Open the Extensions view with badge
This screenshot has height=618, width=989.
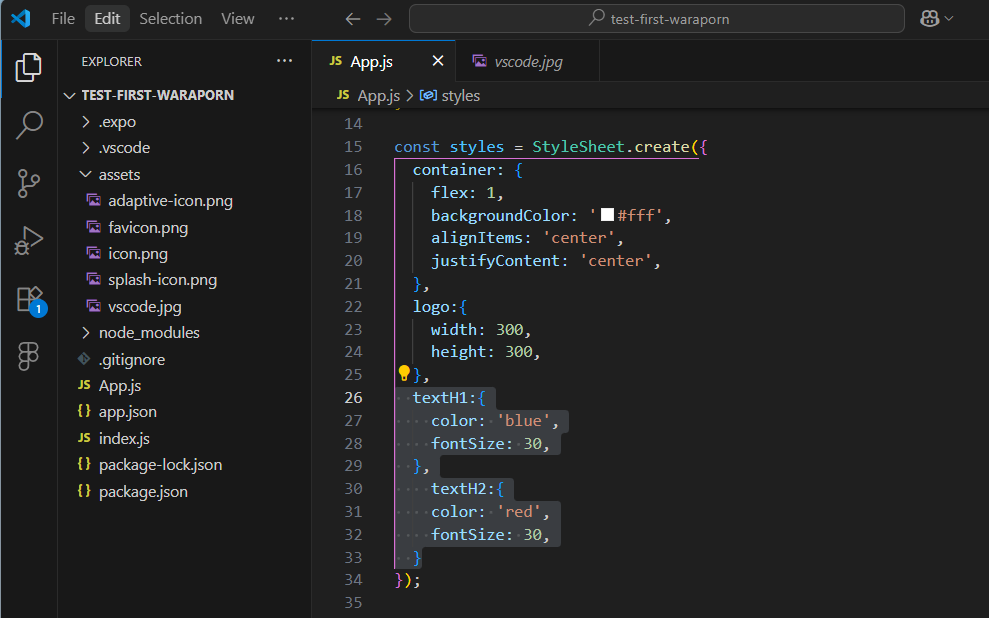pyautogui.click(x=29, y=299)
